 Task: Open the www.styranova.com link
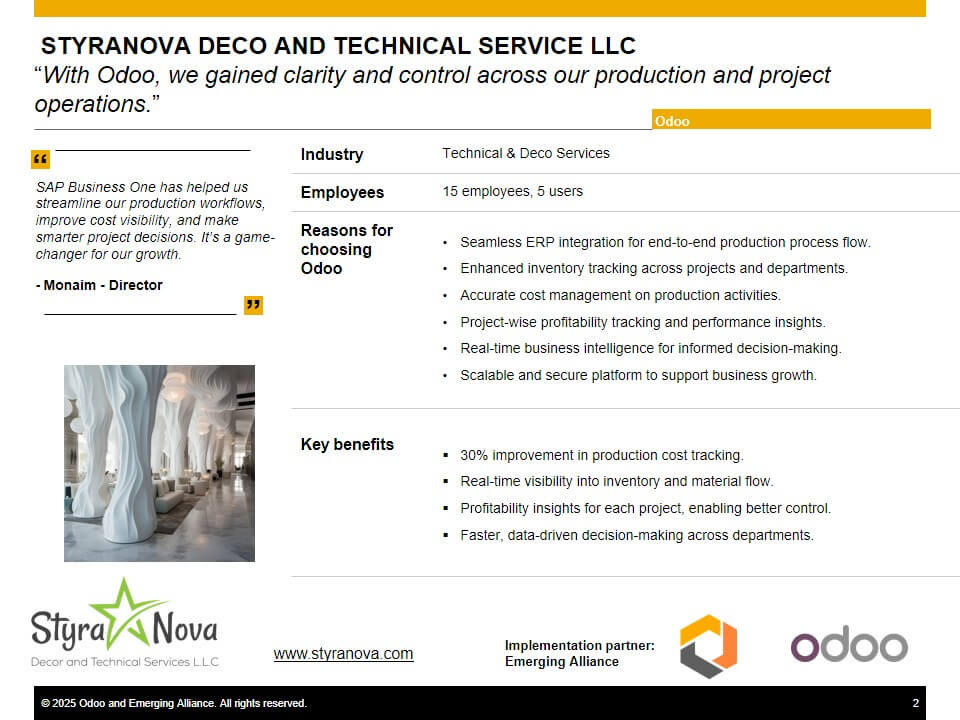coord(343,653)
